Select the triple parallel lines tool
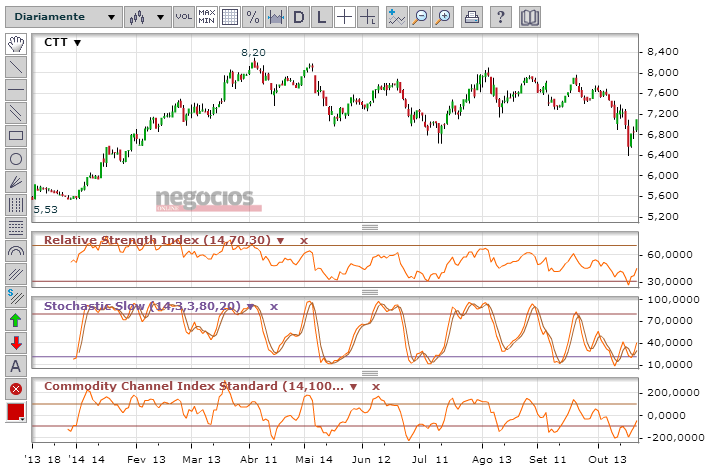This screenshot has width=709, height=470. [16, 274]
